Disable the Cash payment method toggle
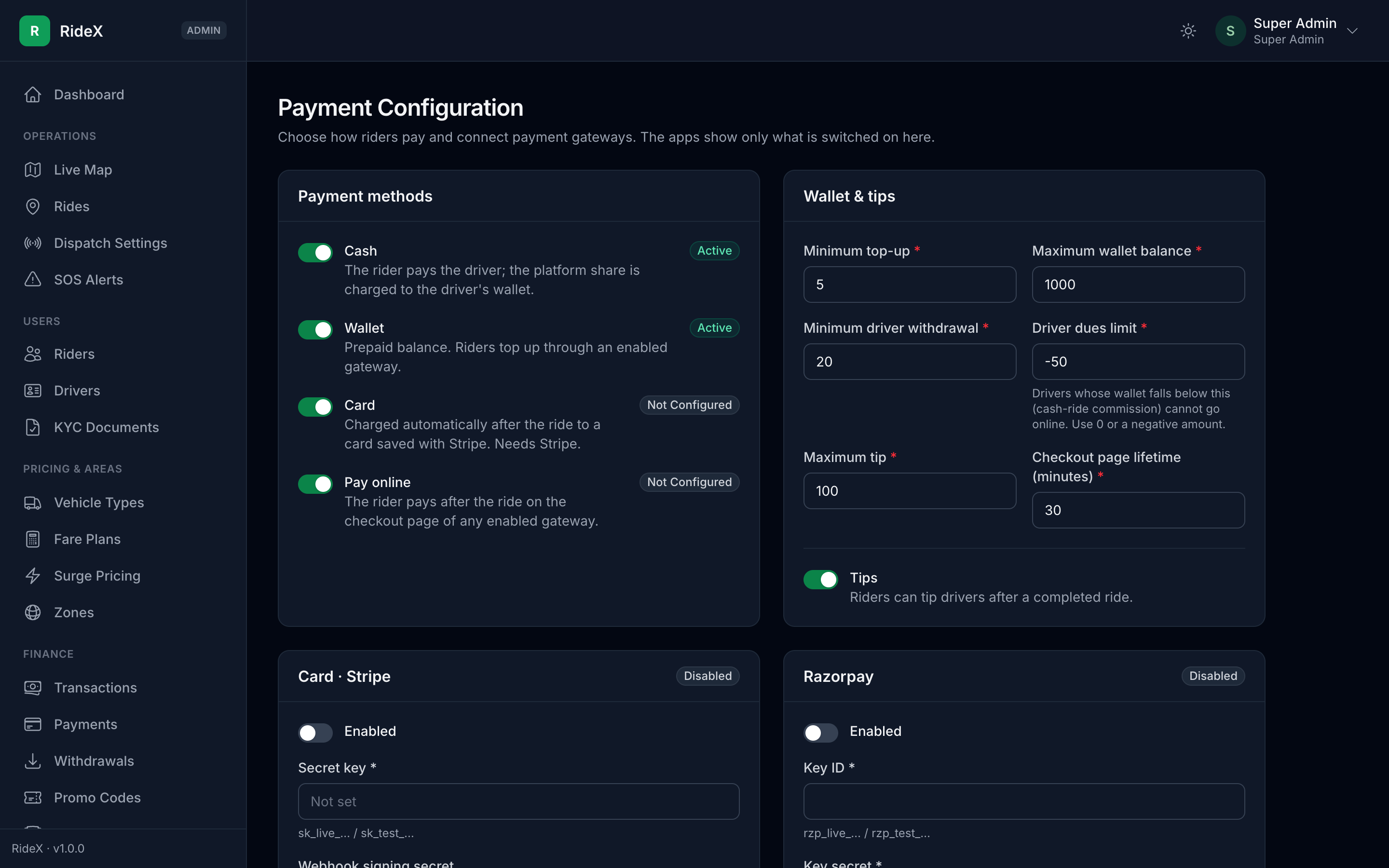Viewport: 1389px width, 868px height. 315,253
